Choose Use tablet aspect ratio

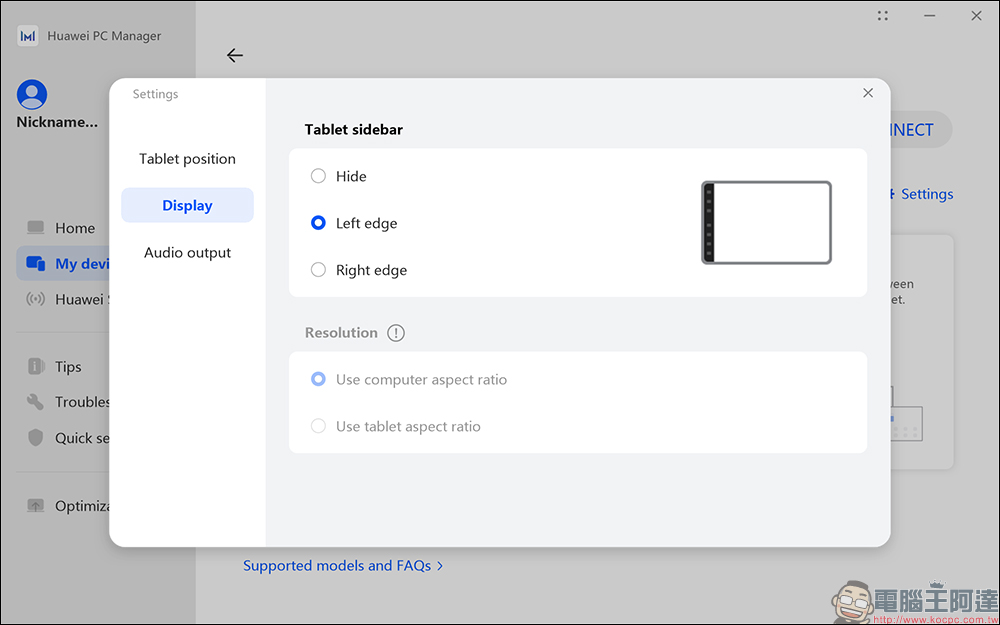(x=318, y=426)
